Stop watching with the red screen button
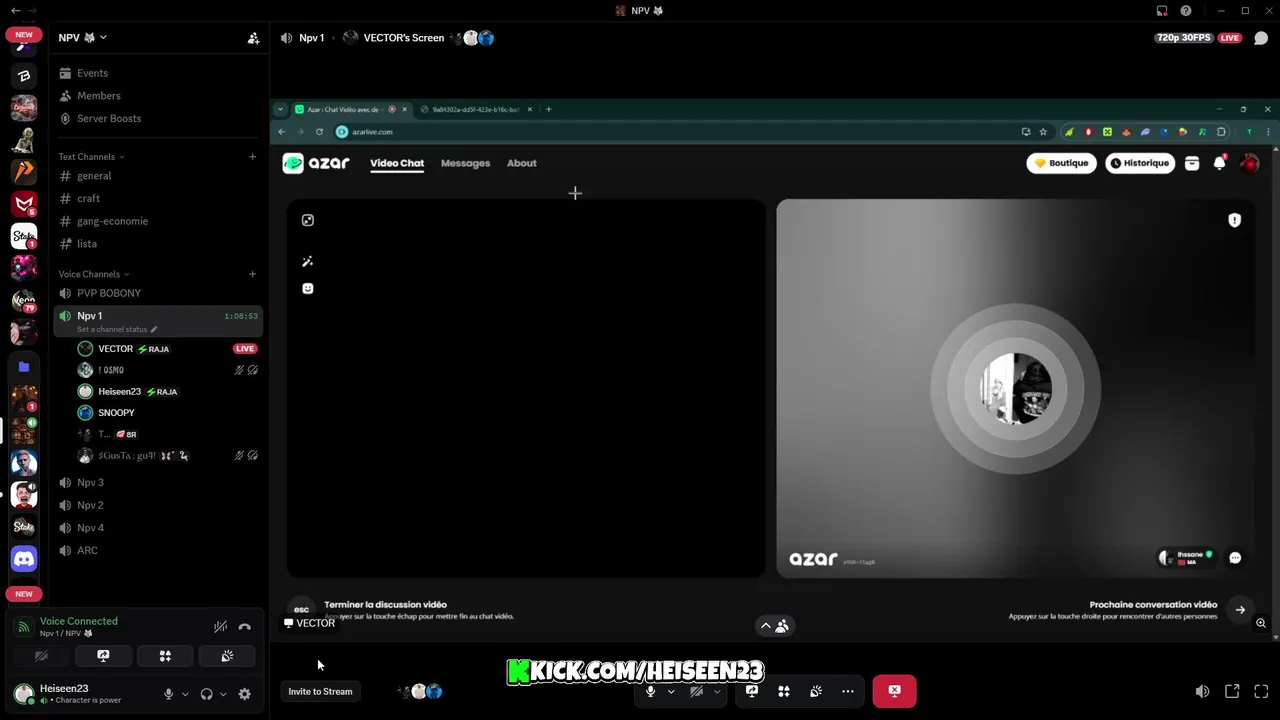 pyautogui.click(x=894, y=691)
